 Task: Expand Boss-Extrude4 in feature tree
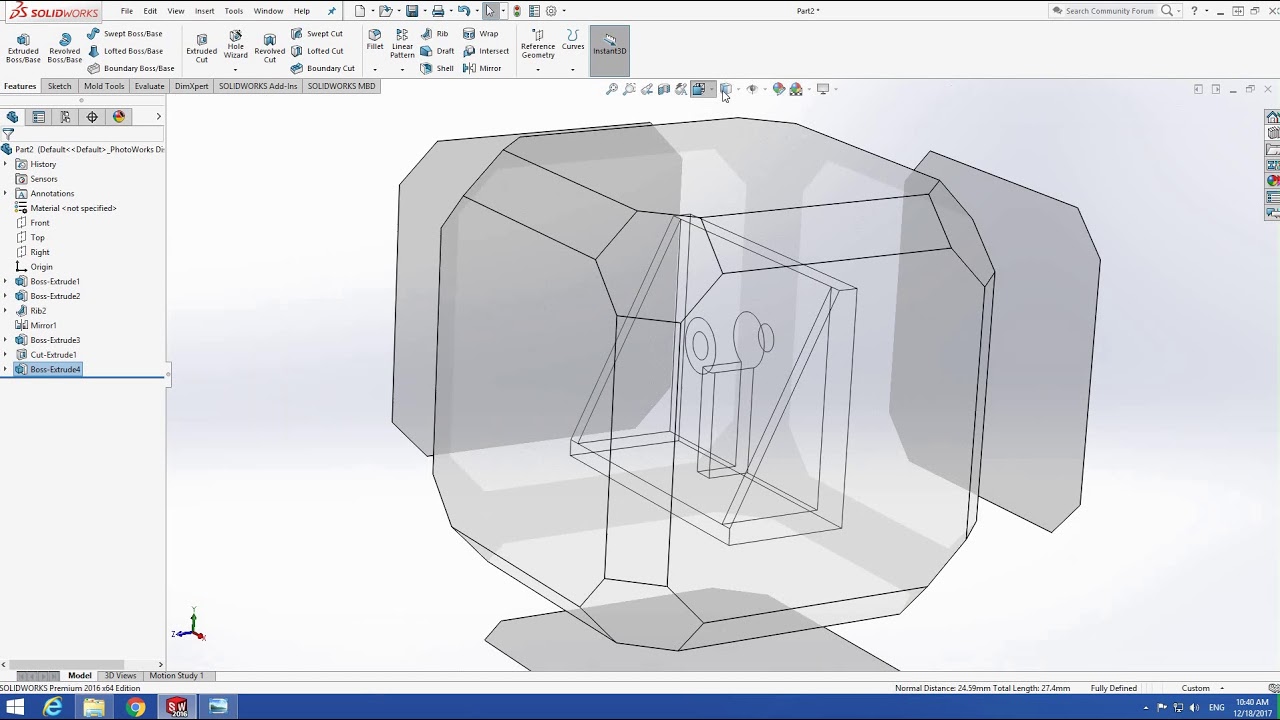pyautogui.click(x=5, y=369)
